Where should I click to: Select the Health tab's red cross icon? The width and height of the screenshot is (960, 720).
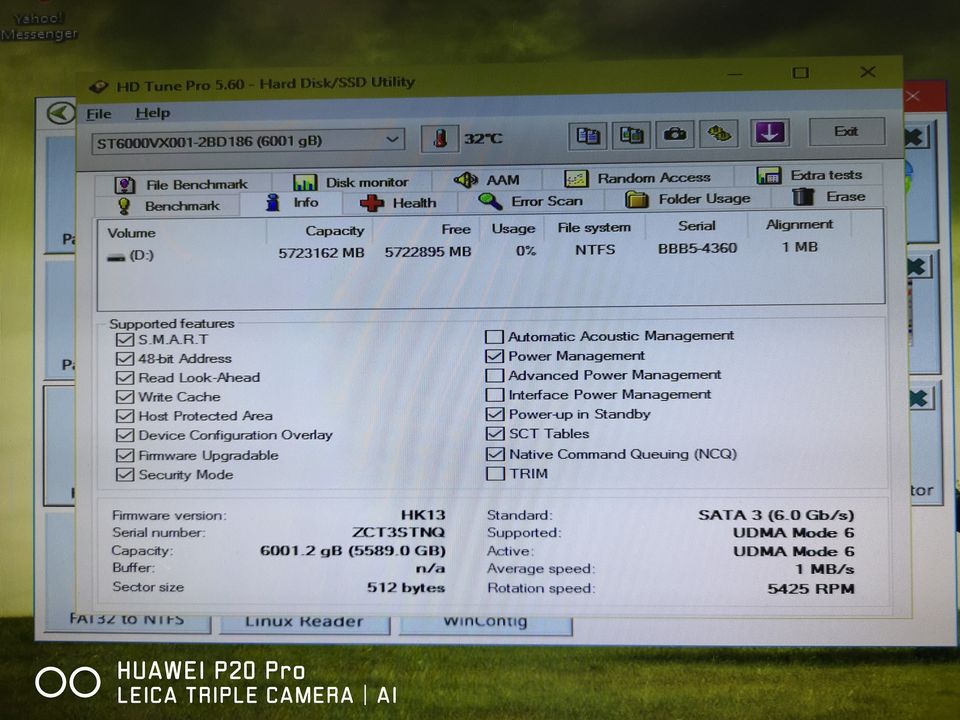pyautogui.click(x=372, y=202)
